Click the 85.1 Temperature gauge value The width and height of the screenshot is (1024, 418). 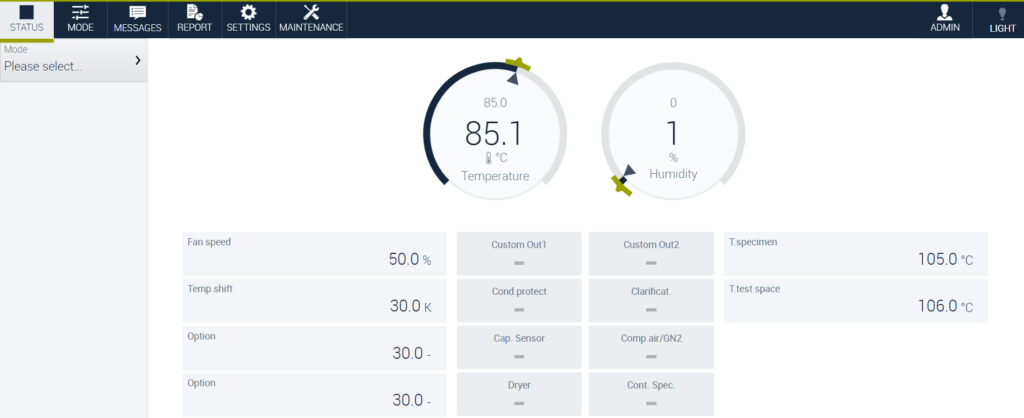click(494, 134)
